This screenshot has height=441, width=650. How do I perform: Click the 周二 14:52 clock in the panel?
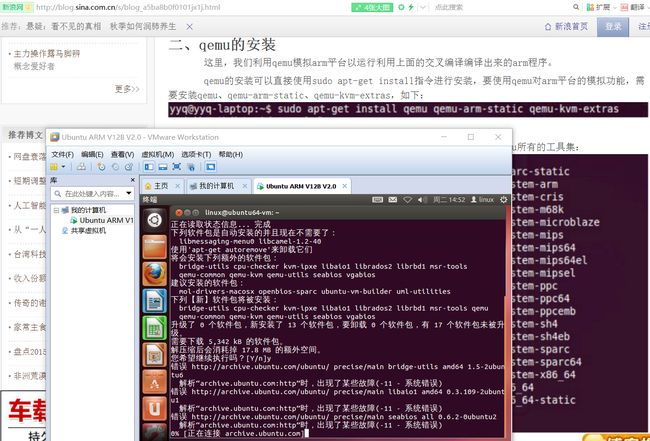(449, 200)
